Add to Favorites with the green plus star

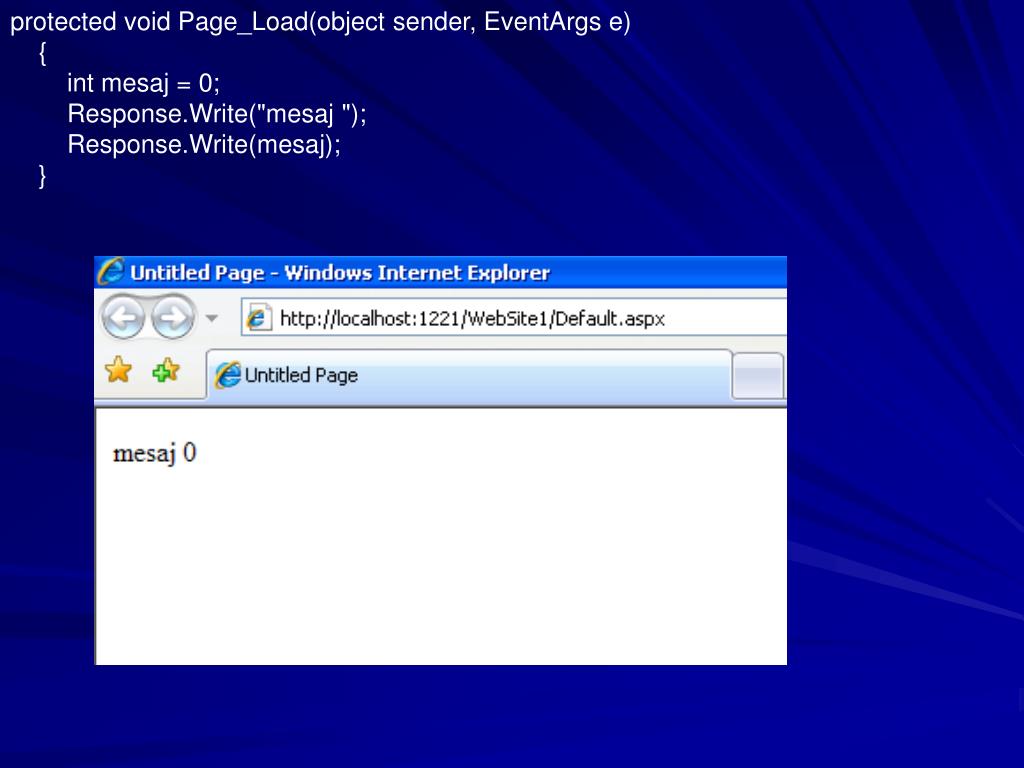click(x=166, y=371)
